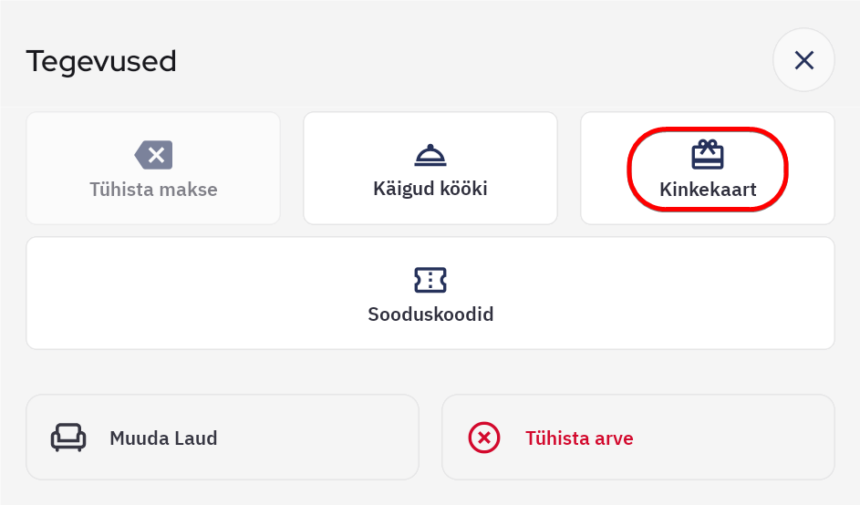Click the coupon ticket icon

430,280
